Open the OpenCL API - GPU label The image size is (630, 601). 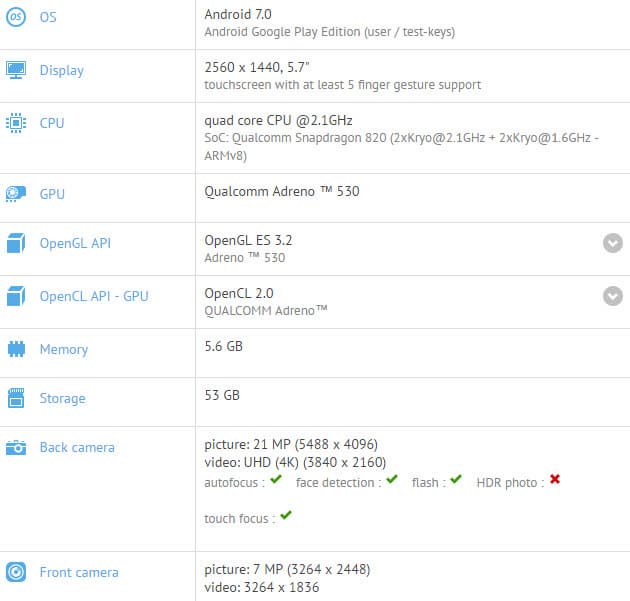point(94,296)
